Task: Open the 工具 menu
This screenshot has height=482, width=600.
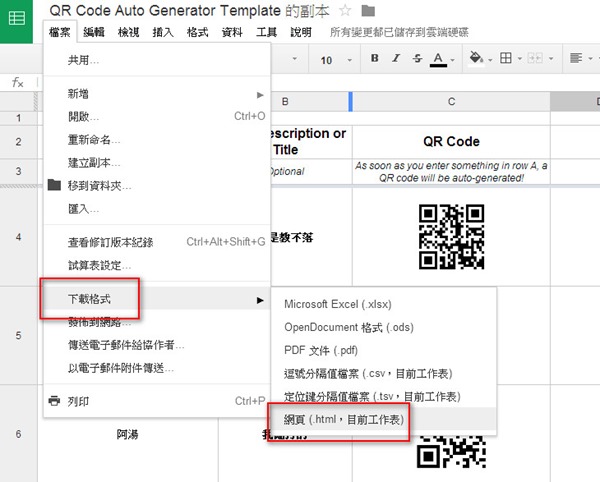Action: pyautogui.click(x=266, y=32)
